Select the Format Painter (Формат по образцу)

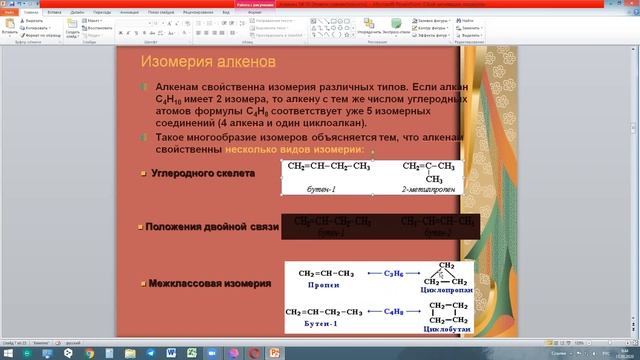(x=40, y=36)
